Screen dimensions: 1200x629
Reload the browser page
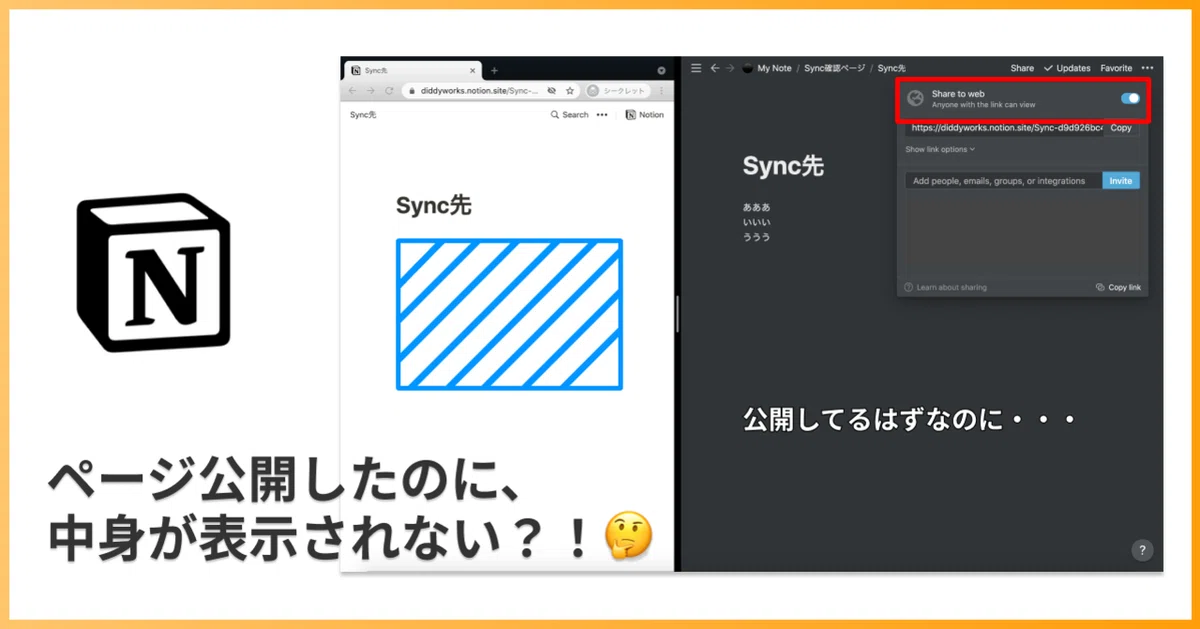coord(388,90)
